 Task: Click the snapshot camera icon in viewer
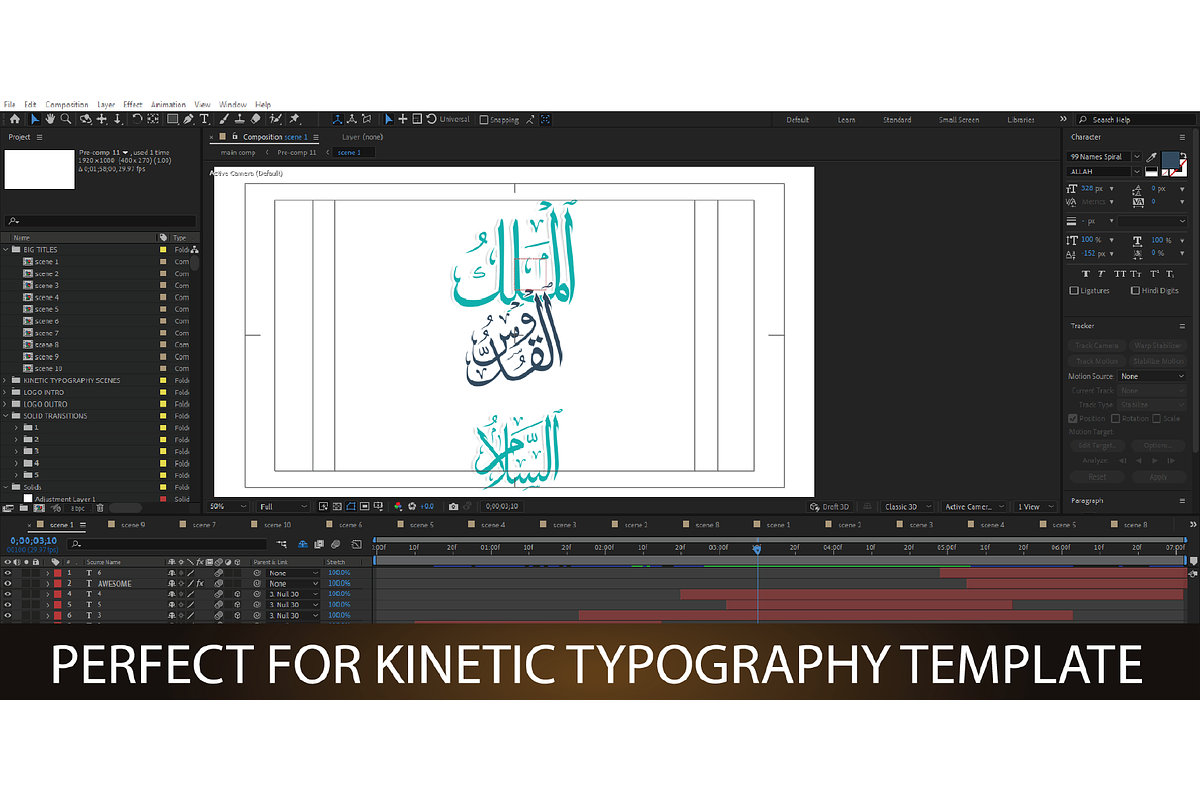(453, 507)
